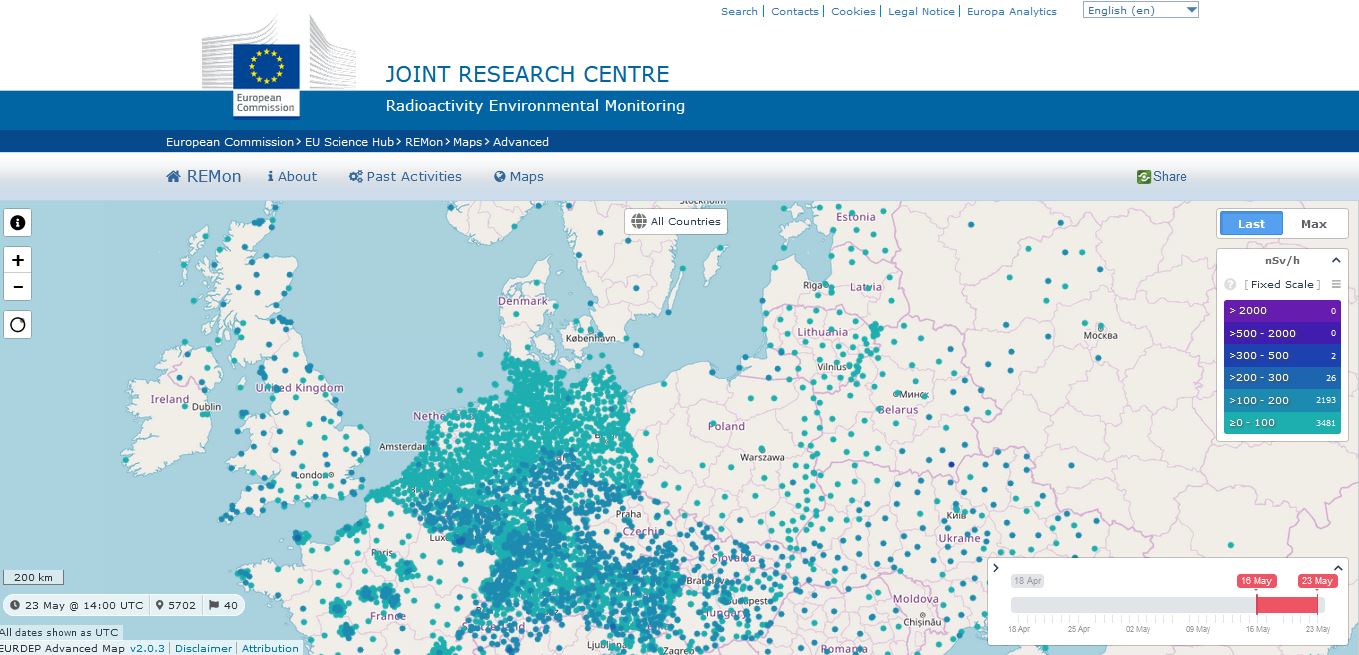Click the globe icon beside All Countries
The height and width of the screenshot is (655, 1359).
point(639,221)
